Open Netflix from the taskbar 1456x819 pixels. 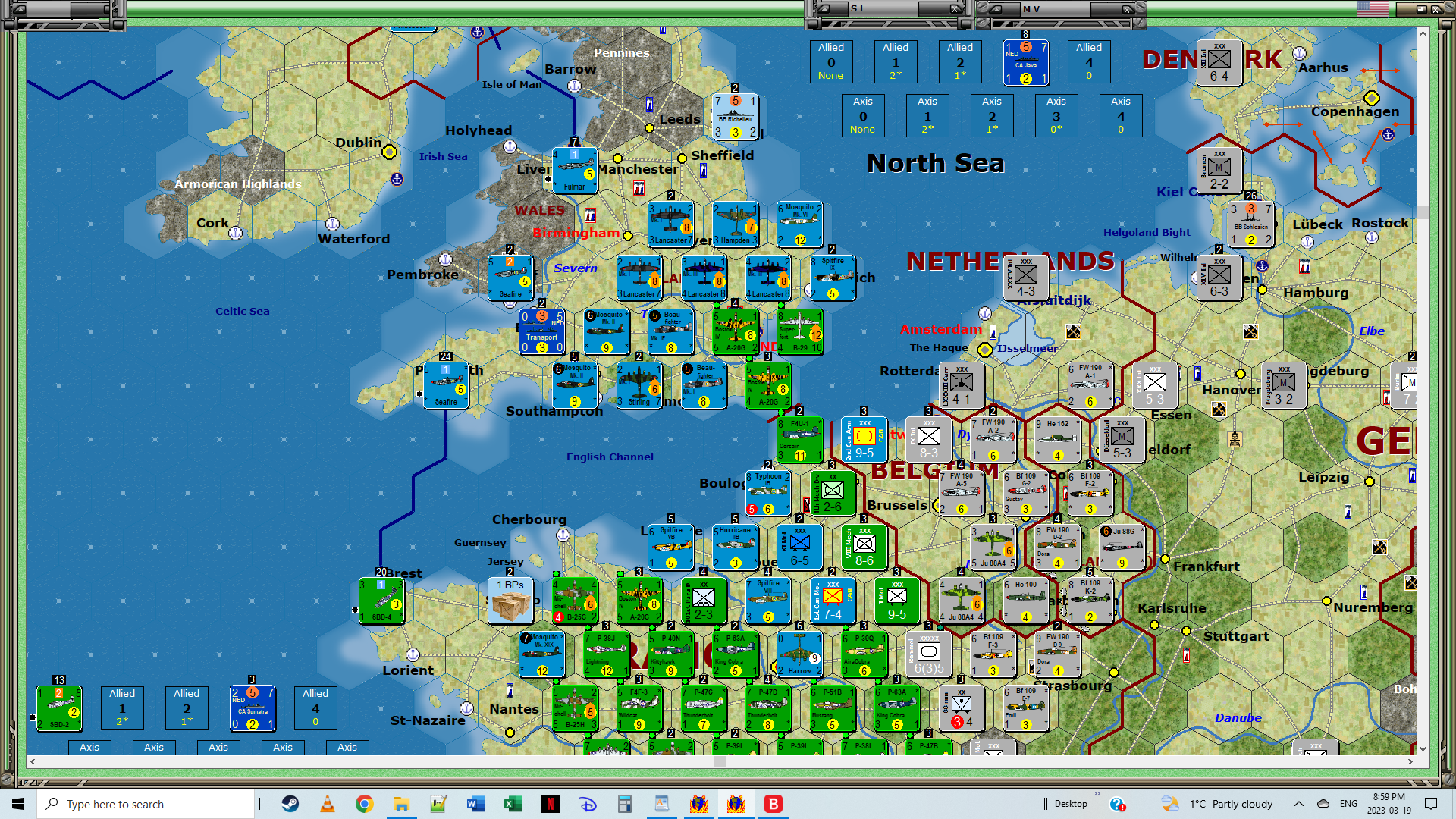pos(551,804)
